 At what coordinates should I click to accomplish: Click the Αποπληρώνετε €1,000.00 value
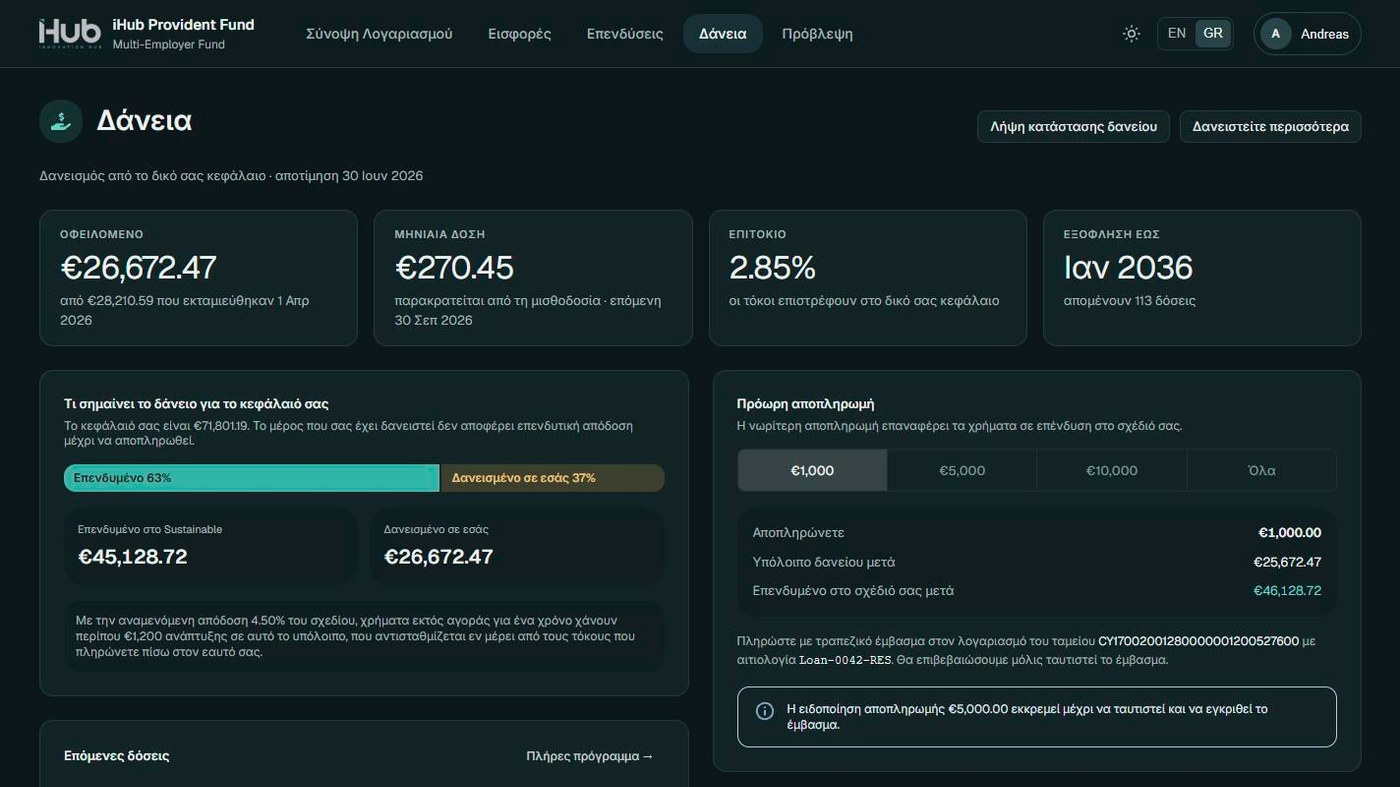click(x=1290, y=533)
